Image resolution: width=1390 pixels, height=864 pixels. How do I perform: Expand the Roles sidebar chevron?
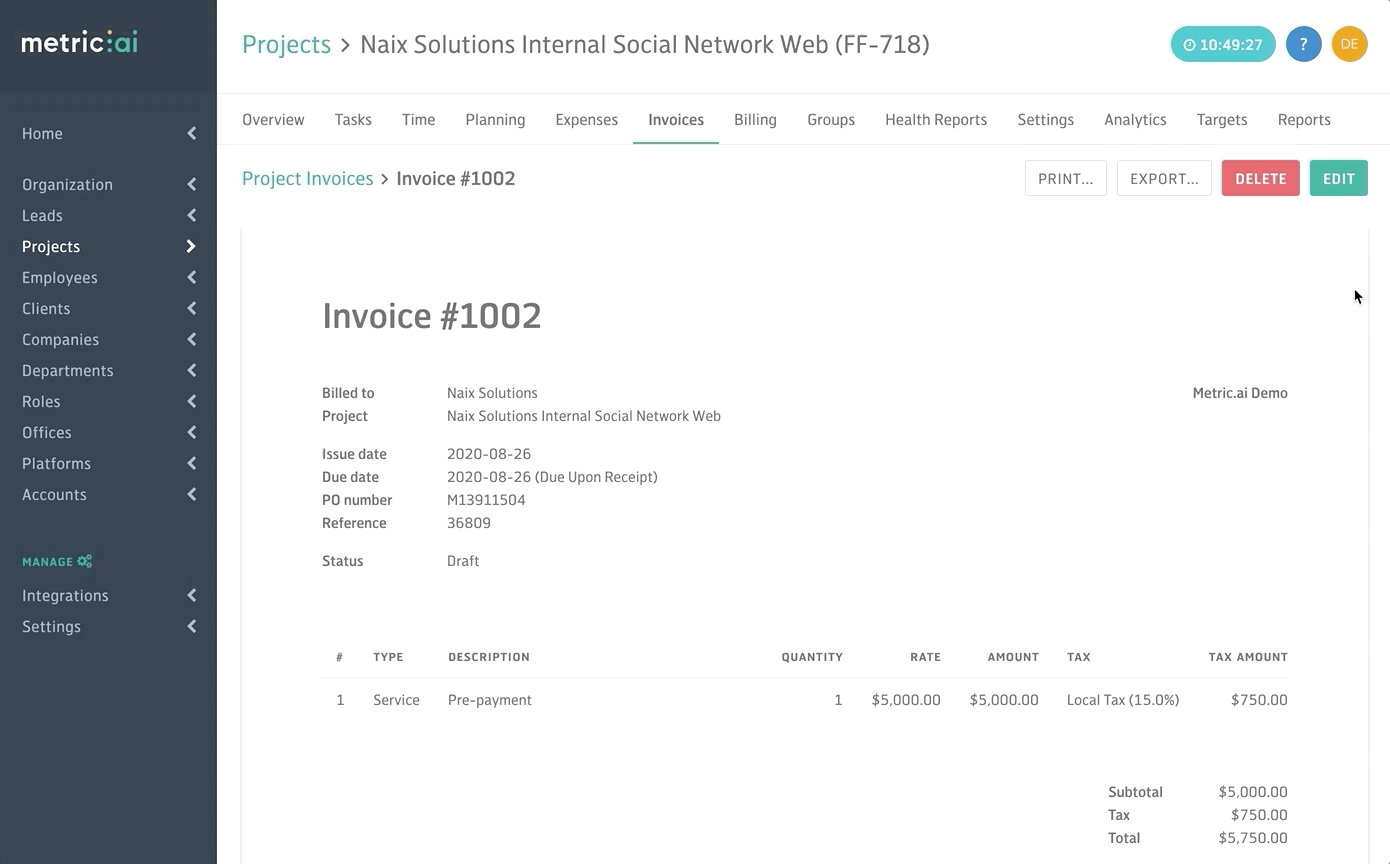click(x=191, y=401)
